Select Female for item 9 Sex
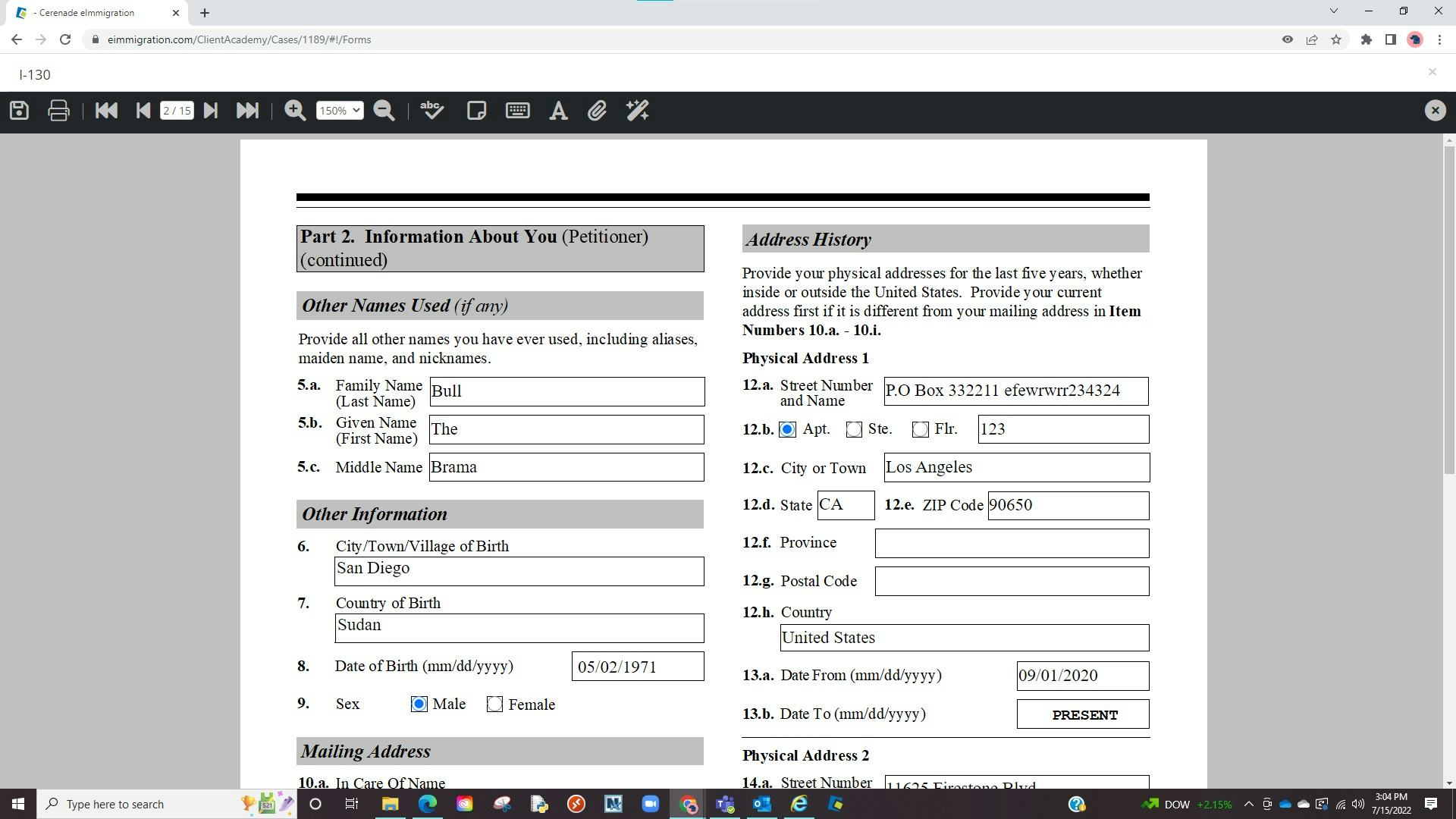Viewport: 1456px width, 819px height. tap(495, 704)
